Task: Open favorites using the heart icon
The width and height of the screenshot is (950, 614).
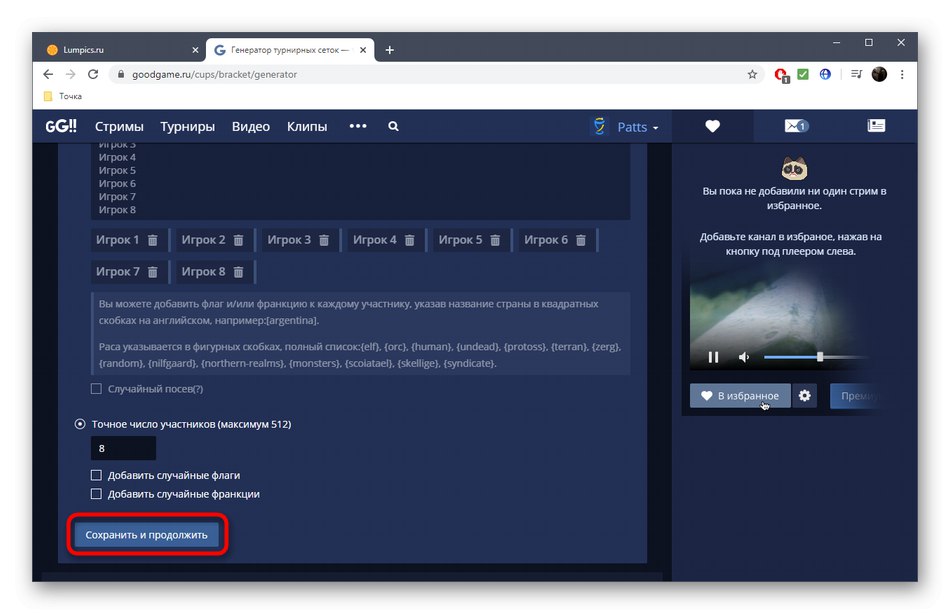Action: coord(712,126)
